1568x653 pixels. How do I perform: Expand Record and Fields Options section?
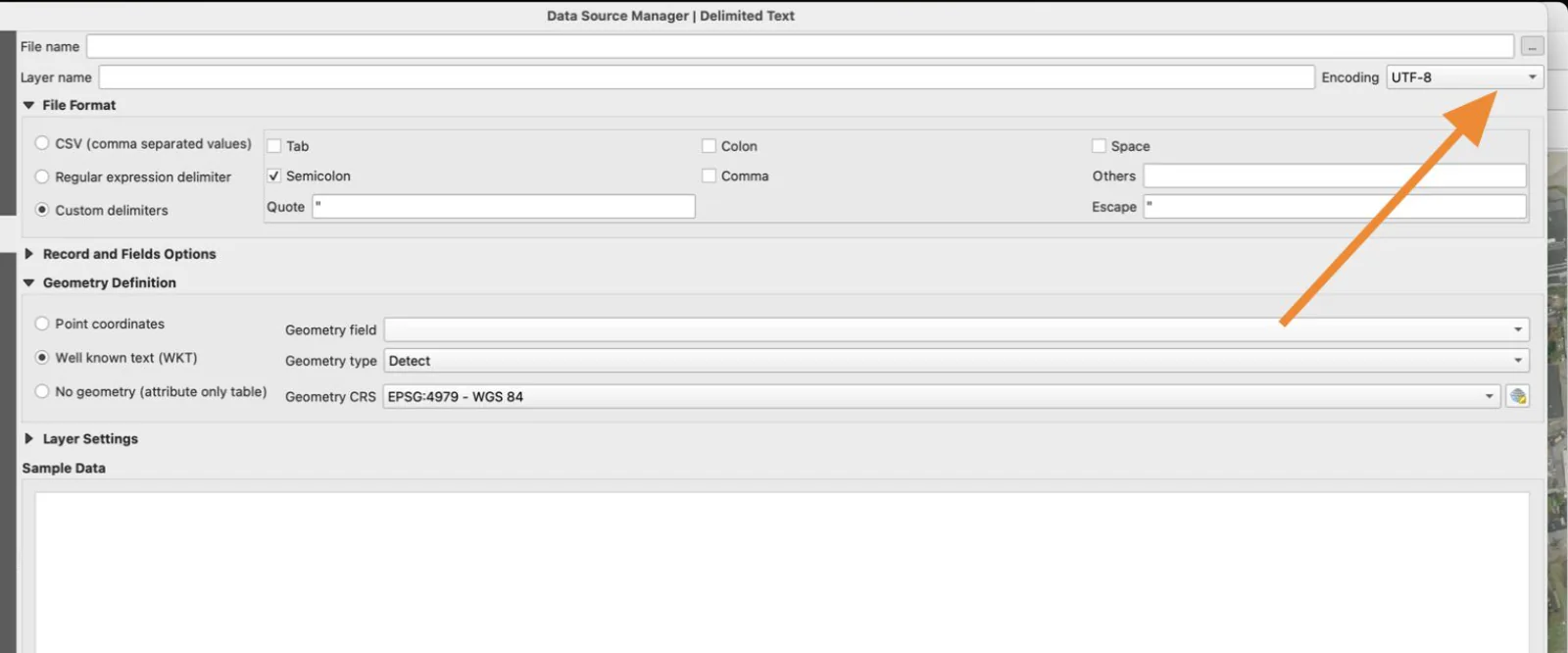pyautogui.click(x=28, y=254)
